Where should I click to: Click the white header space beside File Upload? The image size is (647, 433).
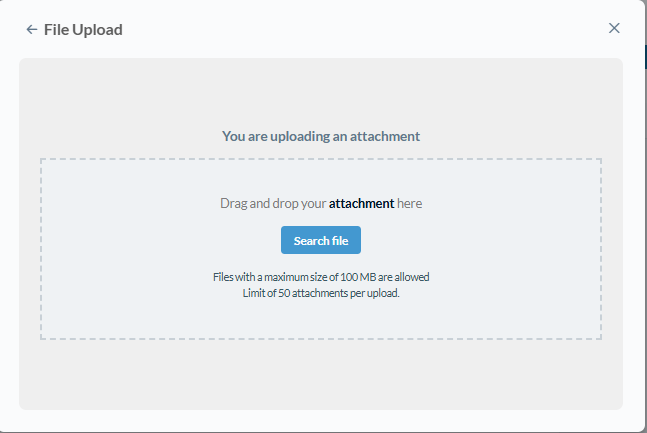363,29
